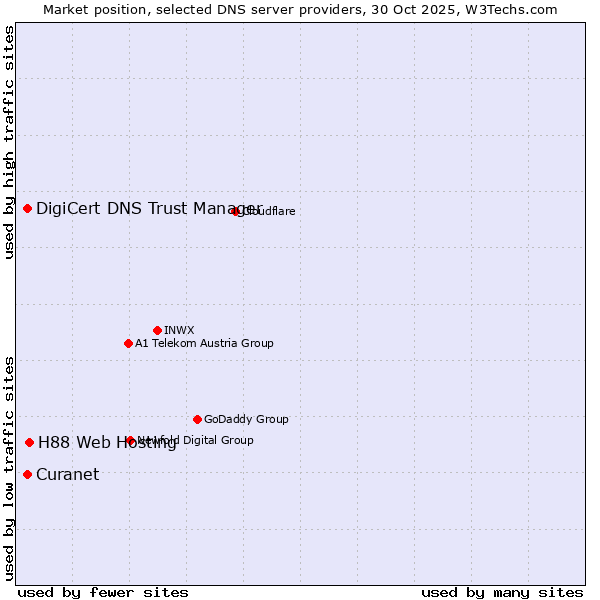The image size is (600, 600).
Task: Click the Curanet text label
Action: tap(67, 474)
